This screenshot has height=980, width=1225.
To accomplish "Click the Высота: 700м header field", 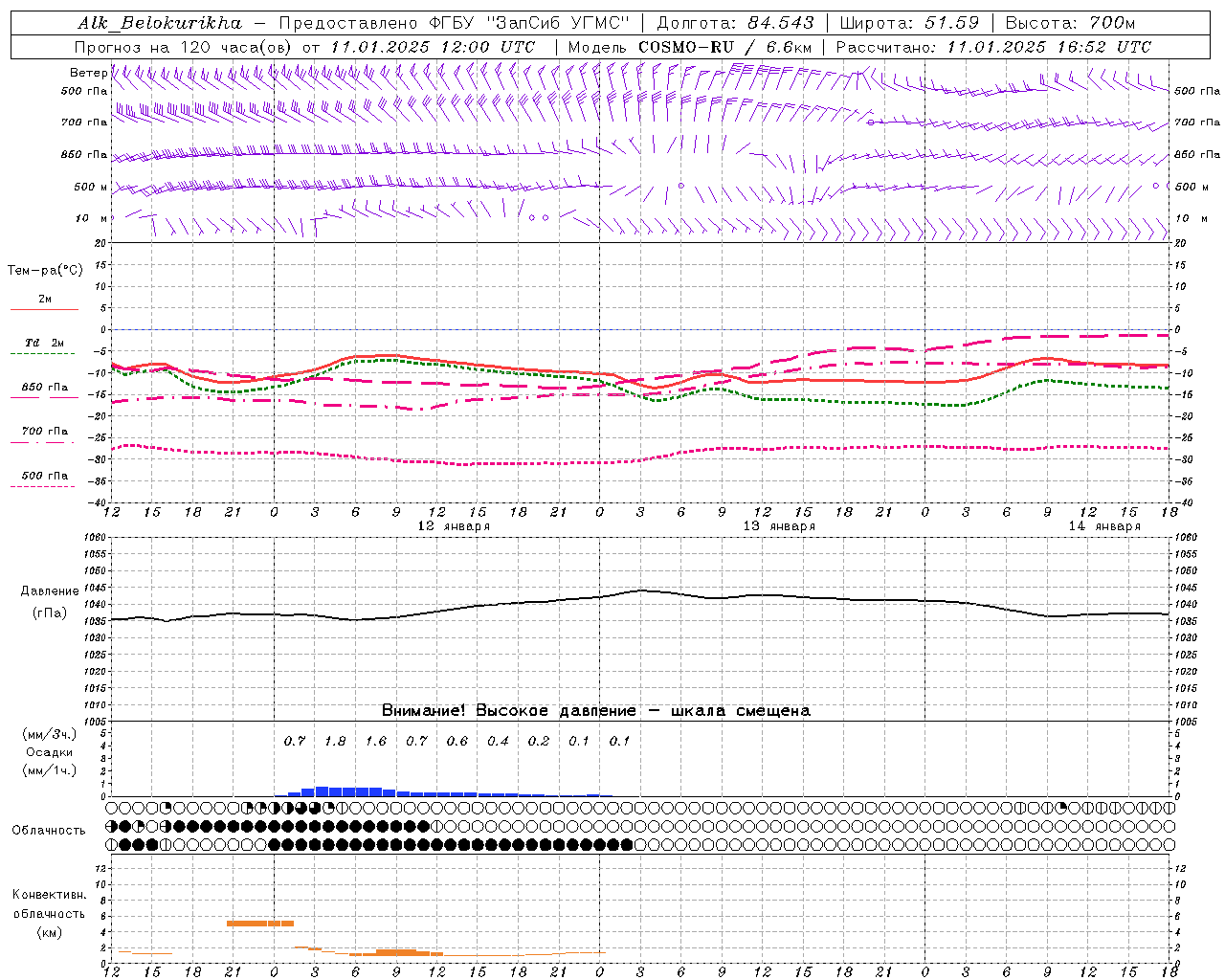I will [x=1070, y=23].
